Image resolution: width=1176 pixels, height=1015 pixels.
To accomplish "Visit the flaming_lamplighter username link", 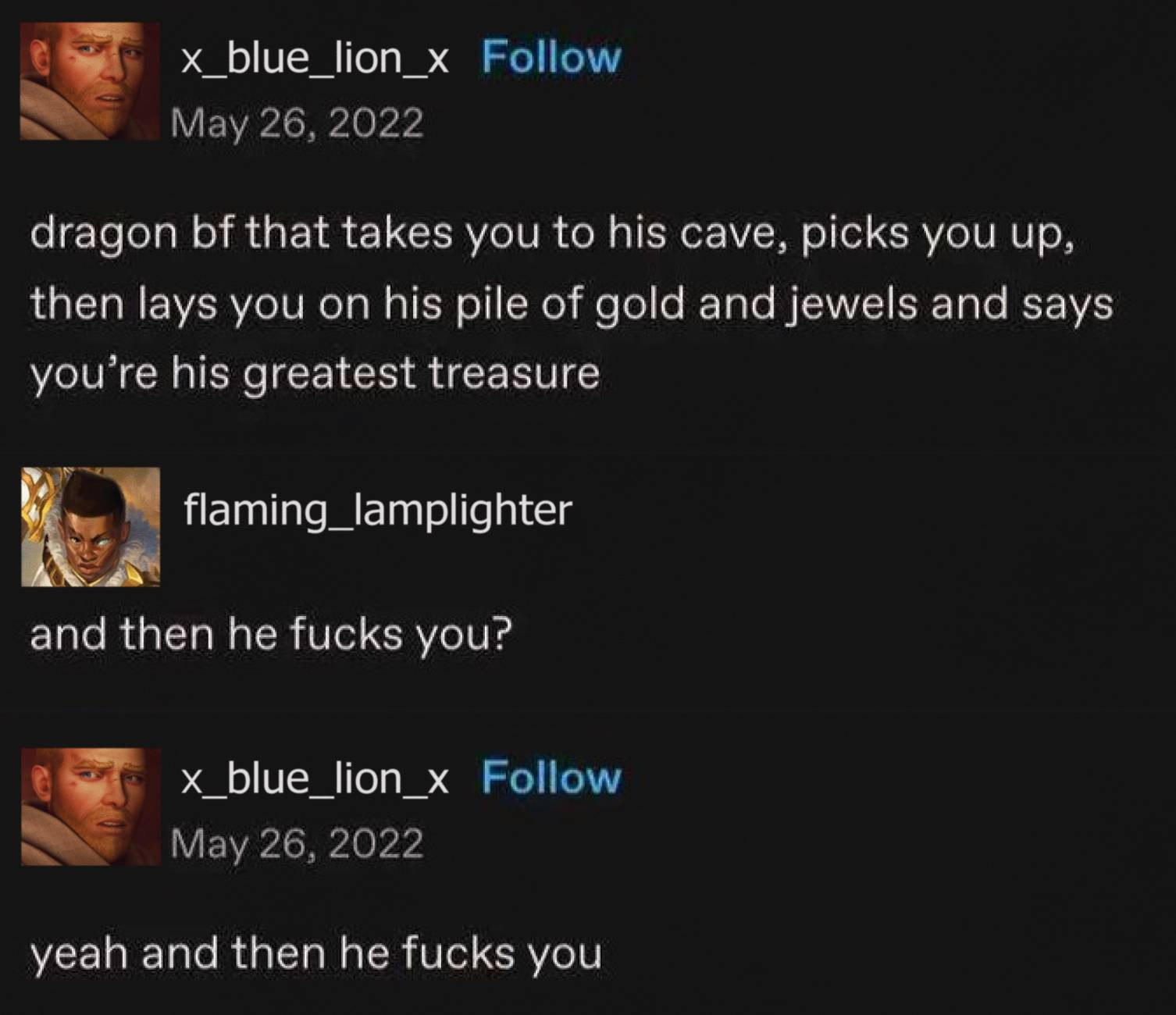I will pyautogui.click(x=378, y=510).
